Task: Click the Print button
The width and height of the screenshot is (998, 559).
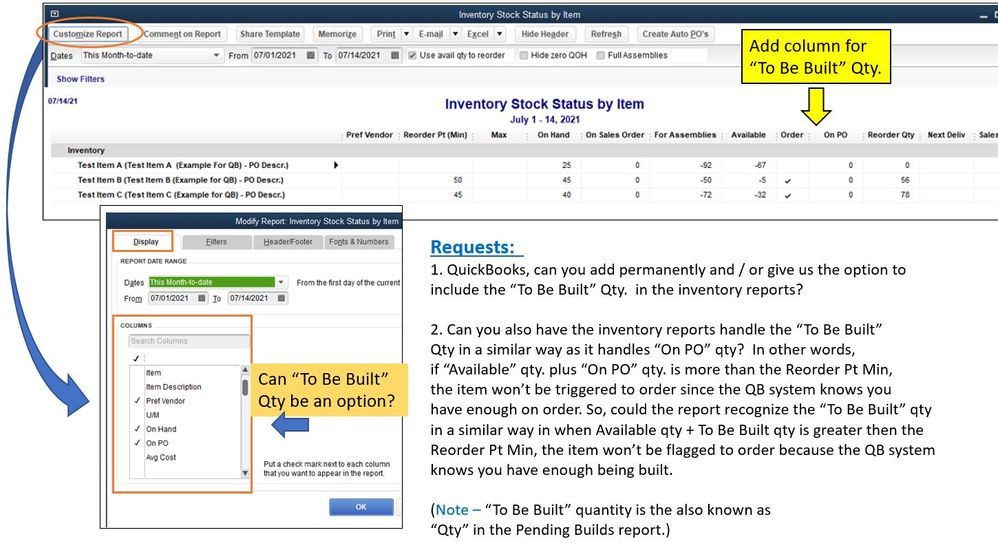Action: coord(386,34)
